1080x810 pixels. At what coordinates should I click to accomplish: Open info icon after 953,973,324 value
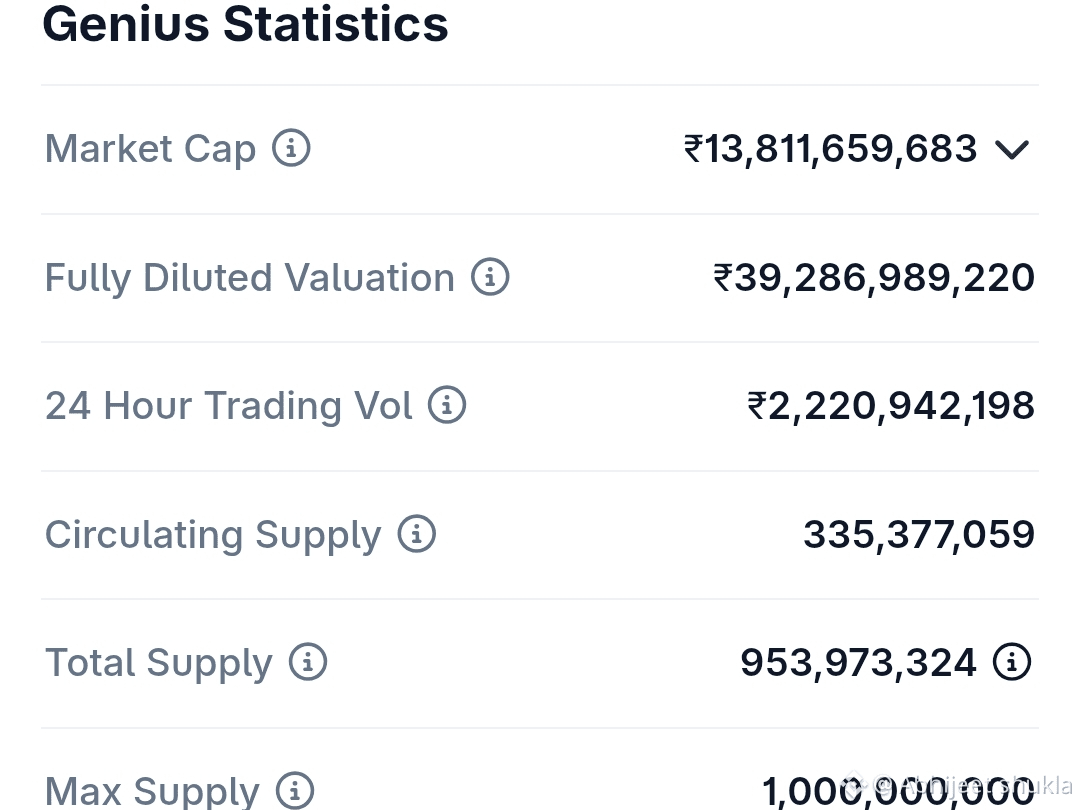pos(1012,662)
